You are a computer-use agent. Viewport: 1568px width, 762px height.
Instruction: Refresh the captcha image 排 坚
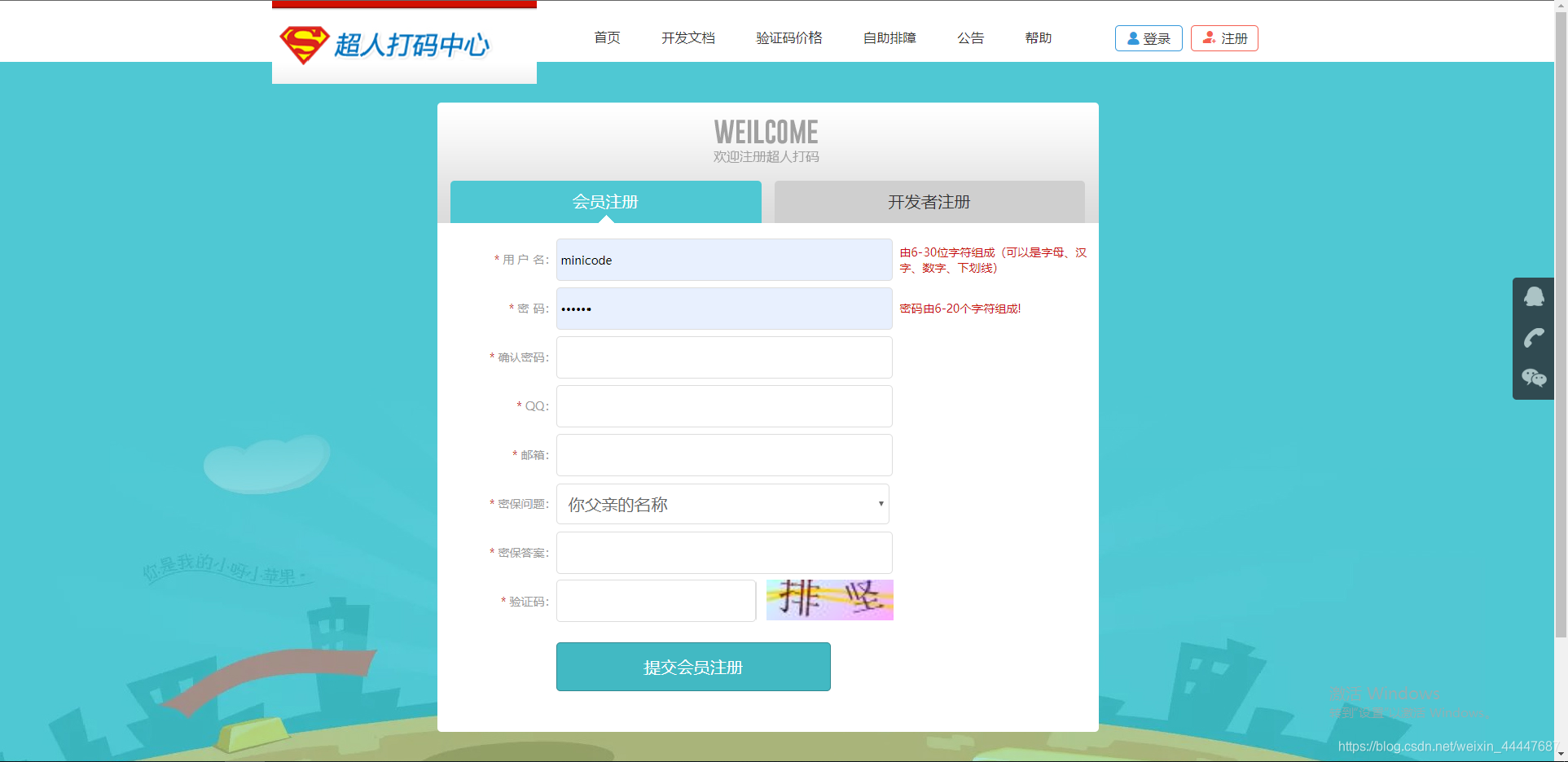click(x=830, y=600)
